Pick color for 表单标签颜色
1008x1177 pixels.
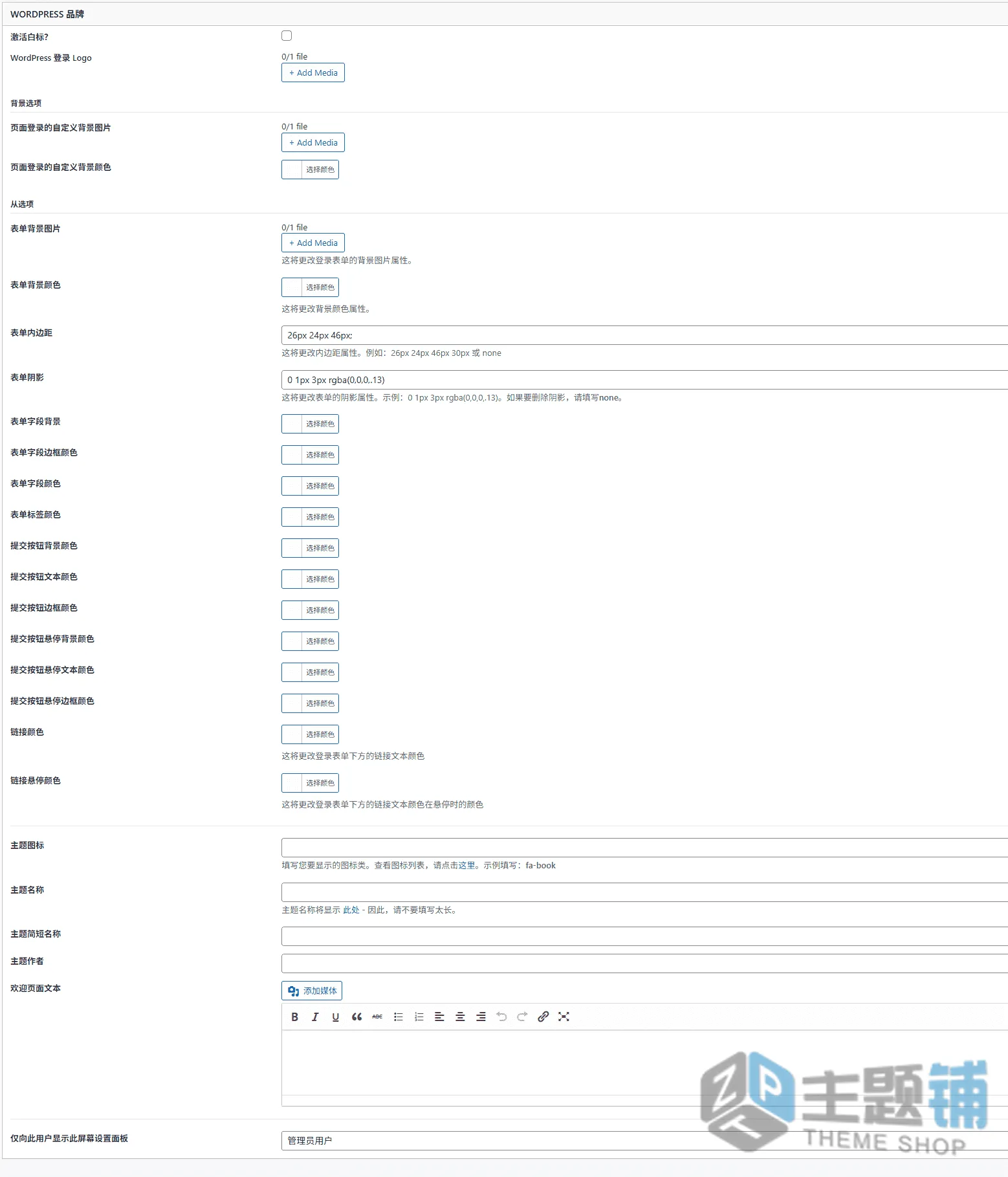[x=310, y=517]
